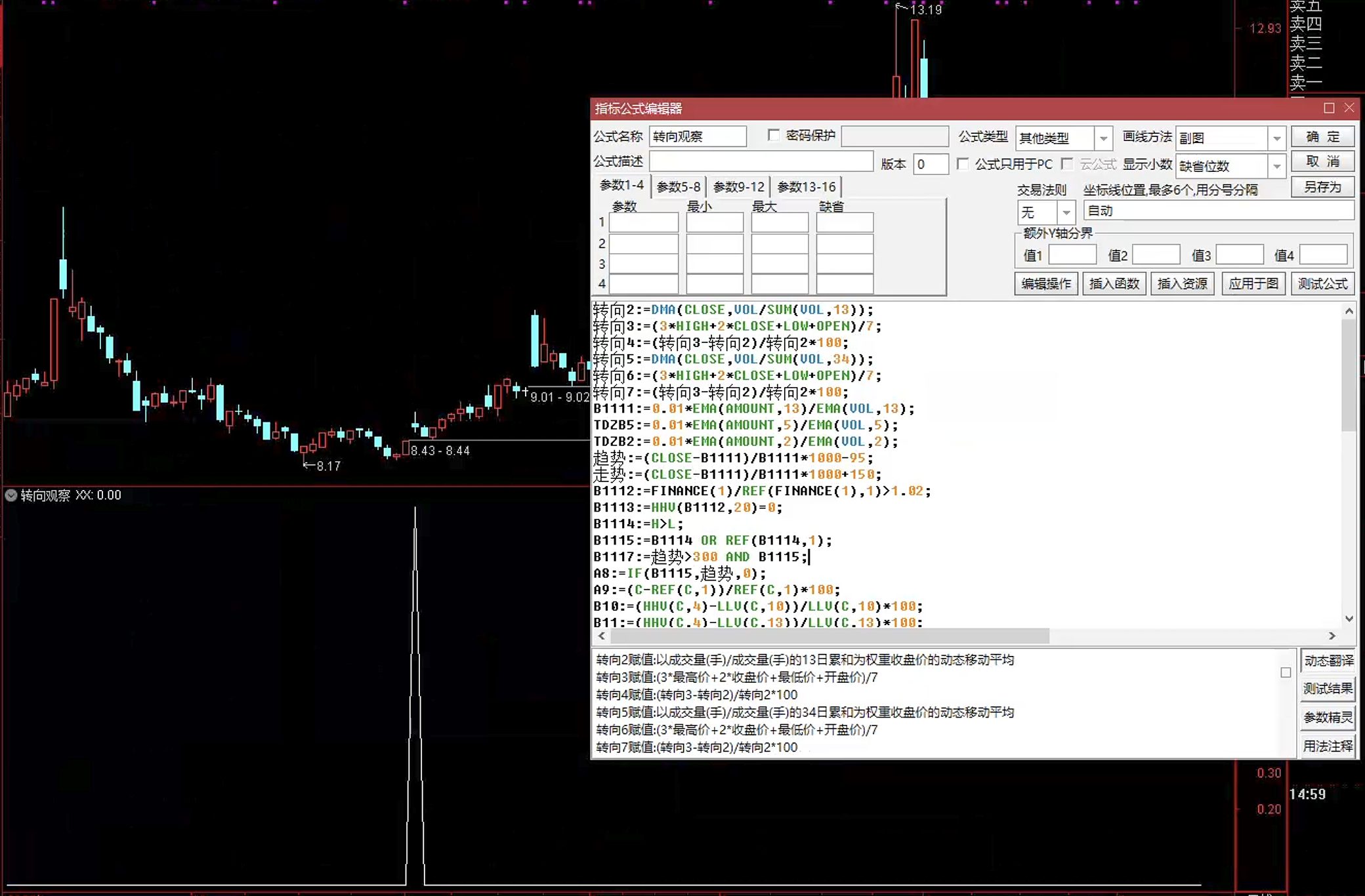Screen dimensions: 1365x896
Task: Toggle the small checkbox in the translation pane
Action: click(1286, 672)
